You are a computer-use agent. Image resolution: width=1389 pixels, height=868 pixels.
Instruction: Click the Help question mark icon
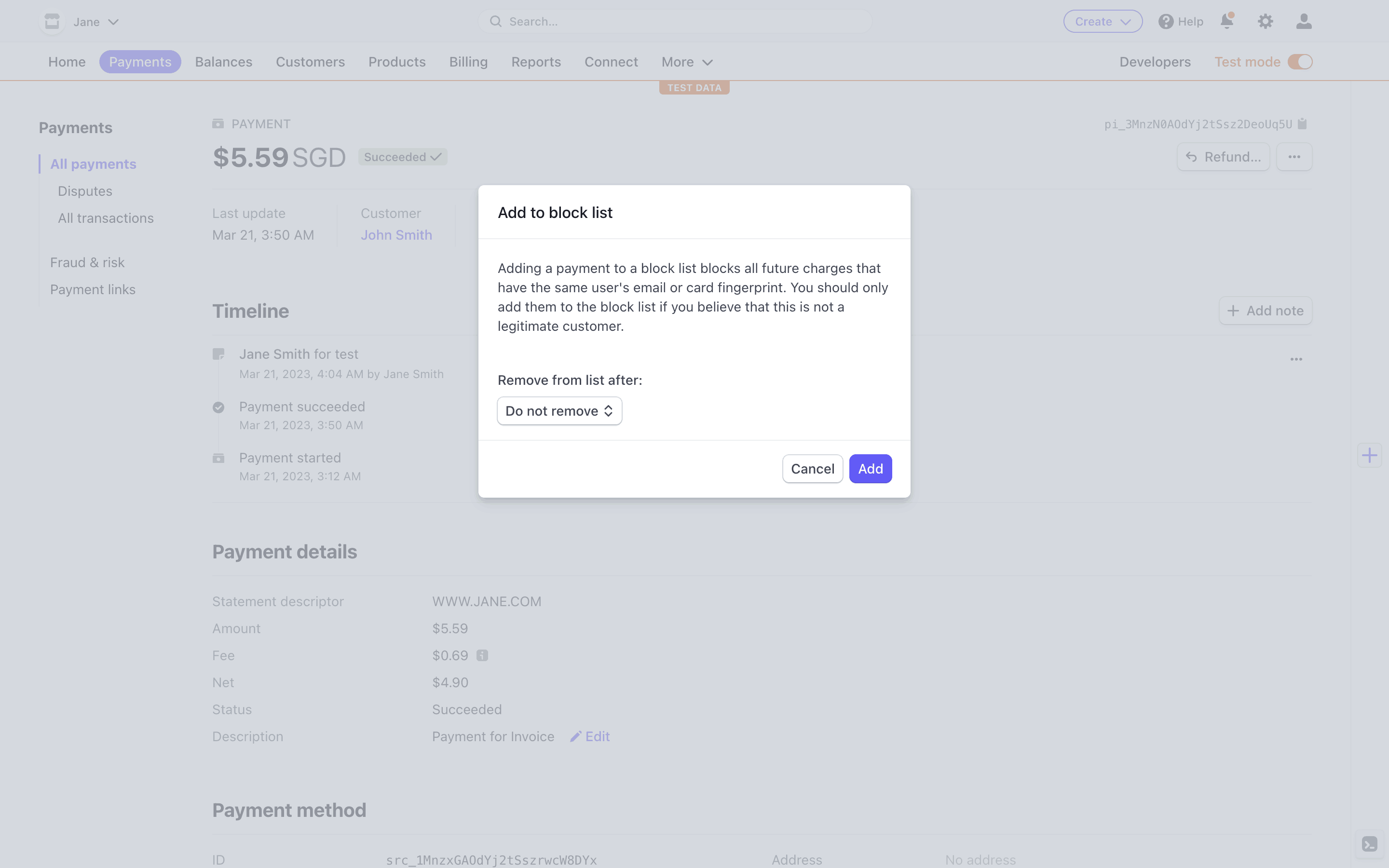click(1165, 21)
